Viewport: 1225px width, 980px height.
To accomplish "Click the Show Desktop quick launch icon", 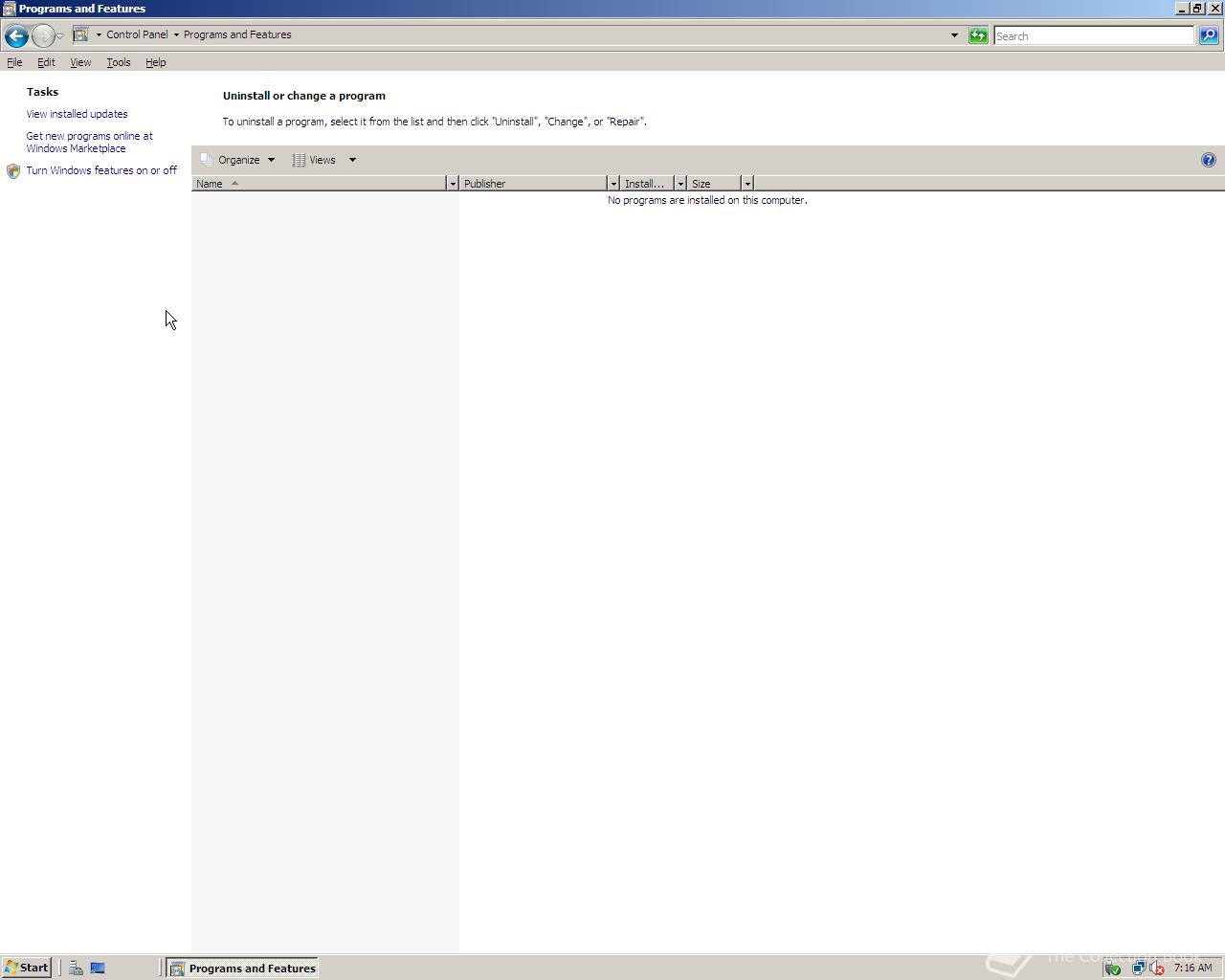I will point(97,968).
